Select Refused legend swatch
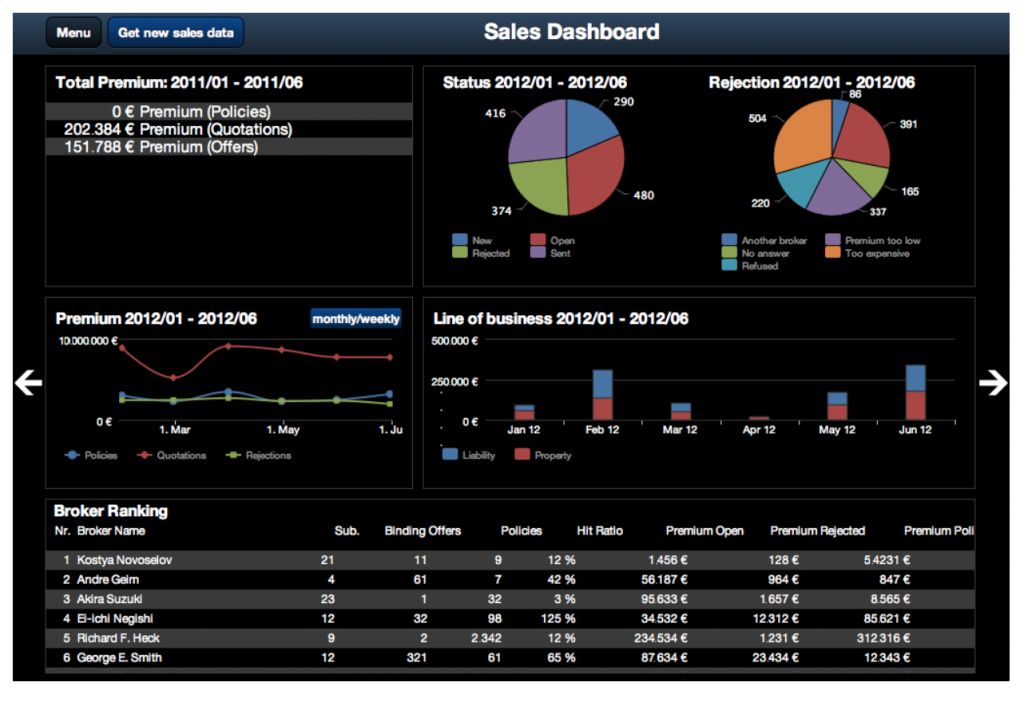1024x702 pixels. (x=729, y=265)
